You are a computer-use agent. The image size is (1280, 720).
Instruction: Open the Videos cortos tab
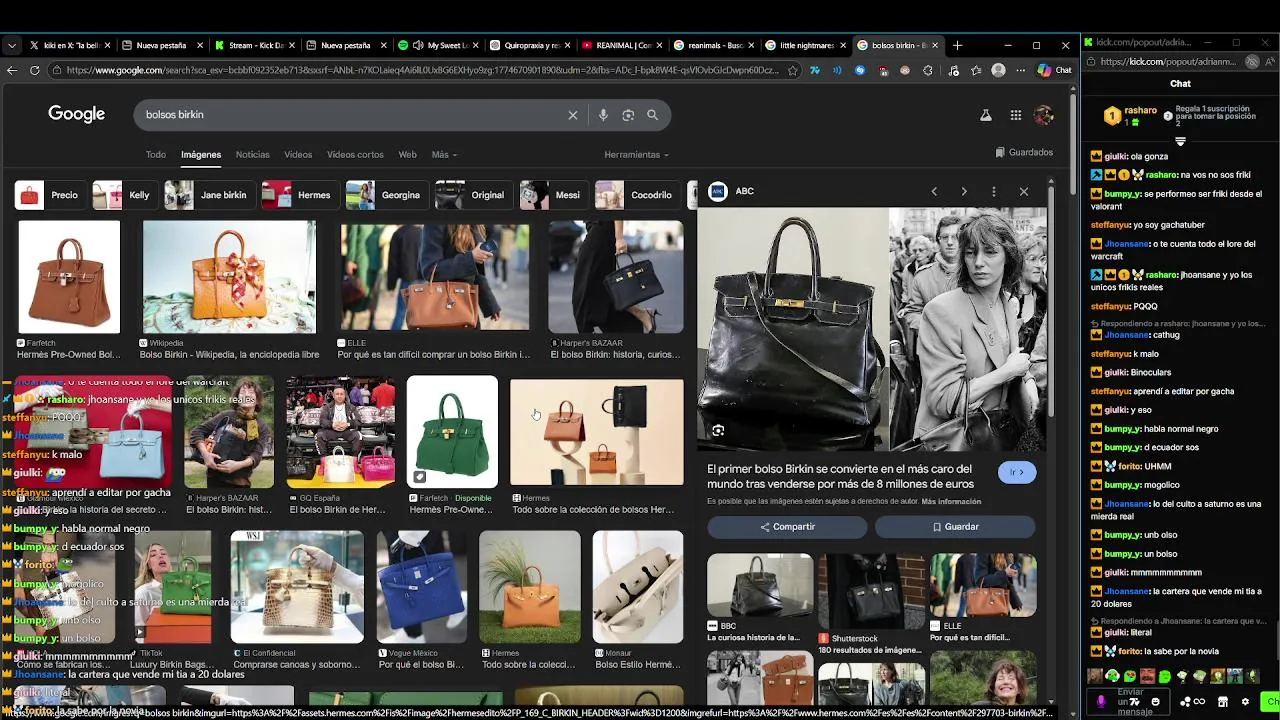(355, 155)
